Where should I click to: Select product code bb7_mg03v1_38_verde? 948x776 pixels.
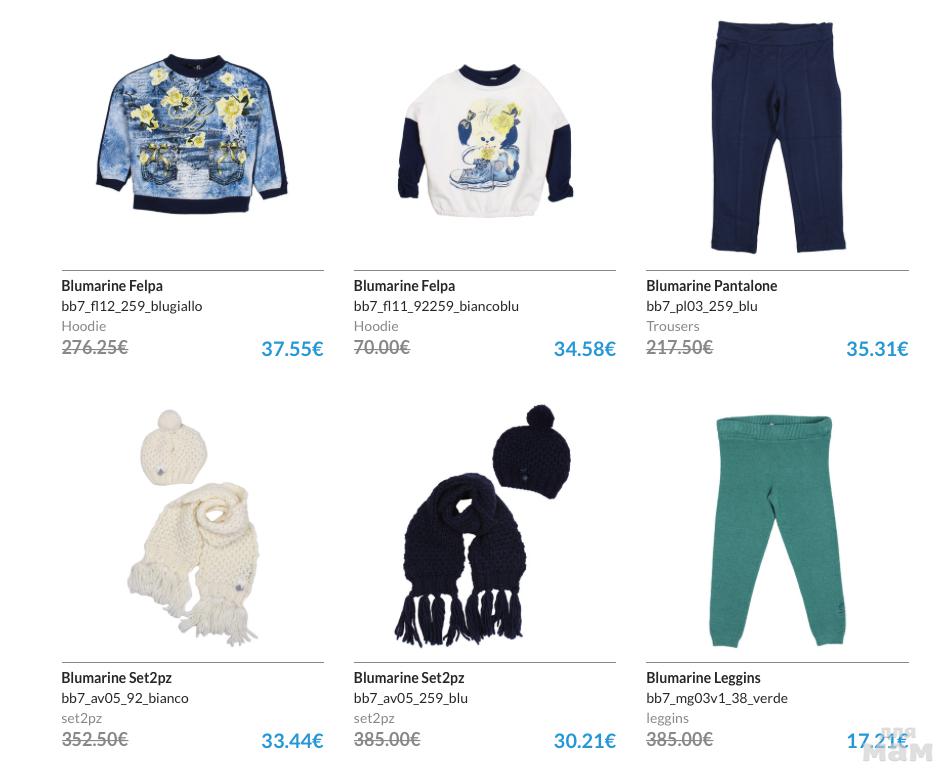(x=716, y=699)
